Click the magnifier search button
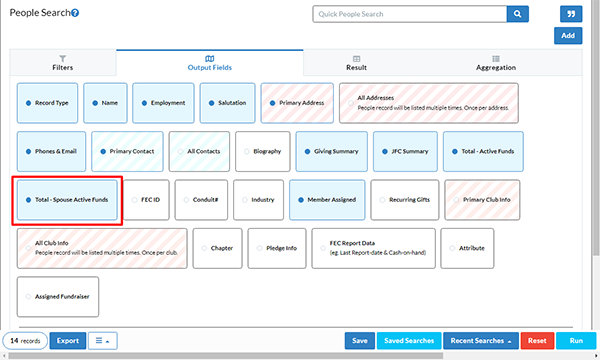Screen dimensions: 600x360 517,14
